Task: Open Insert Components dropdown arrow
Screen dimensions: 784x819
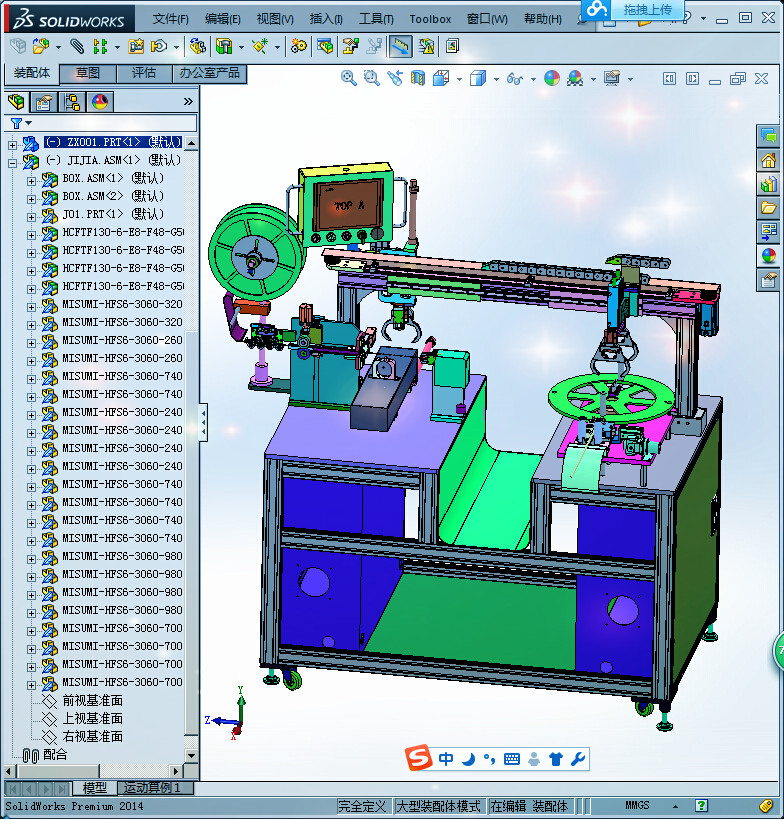Action: tap(58, 48)
